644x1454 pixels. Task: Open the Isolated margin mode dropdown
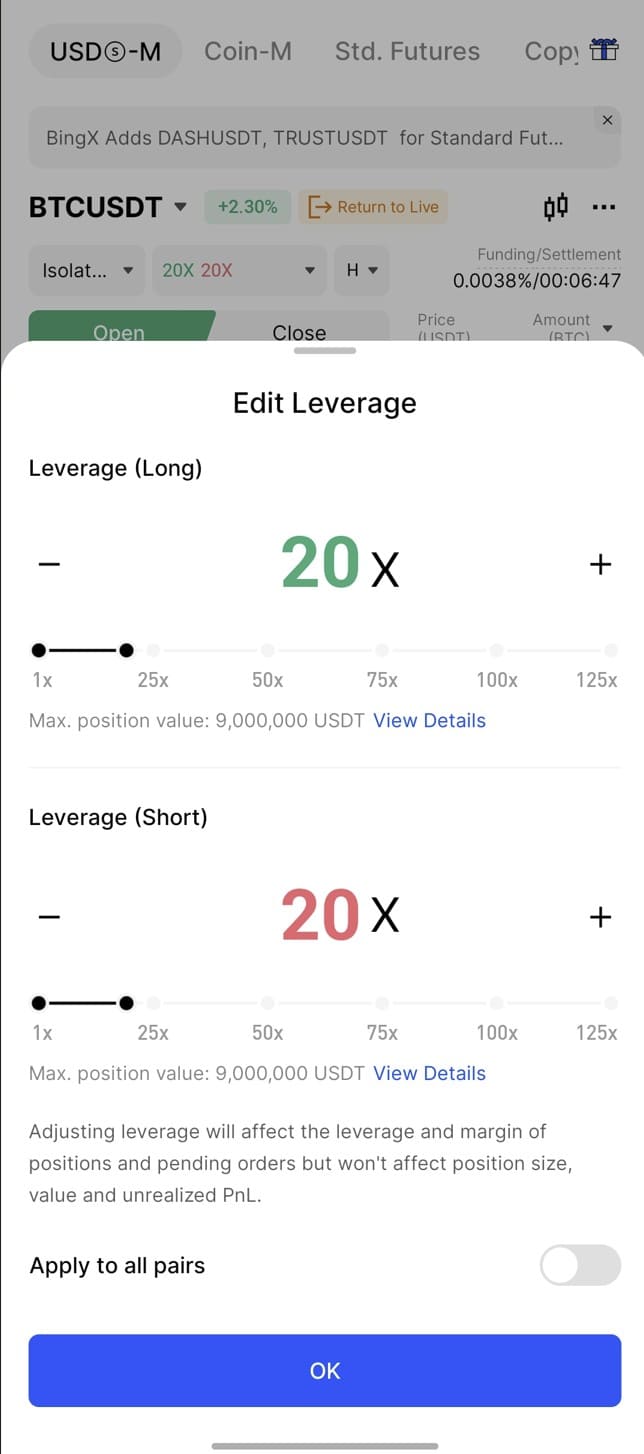tap(87, 270)
